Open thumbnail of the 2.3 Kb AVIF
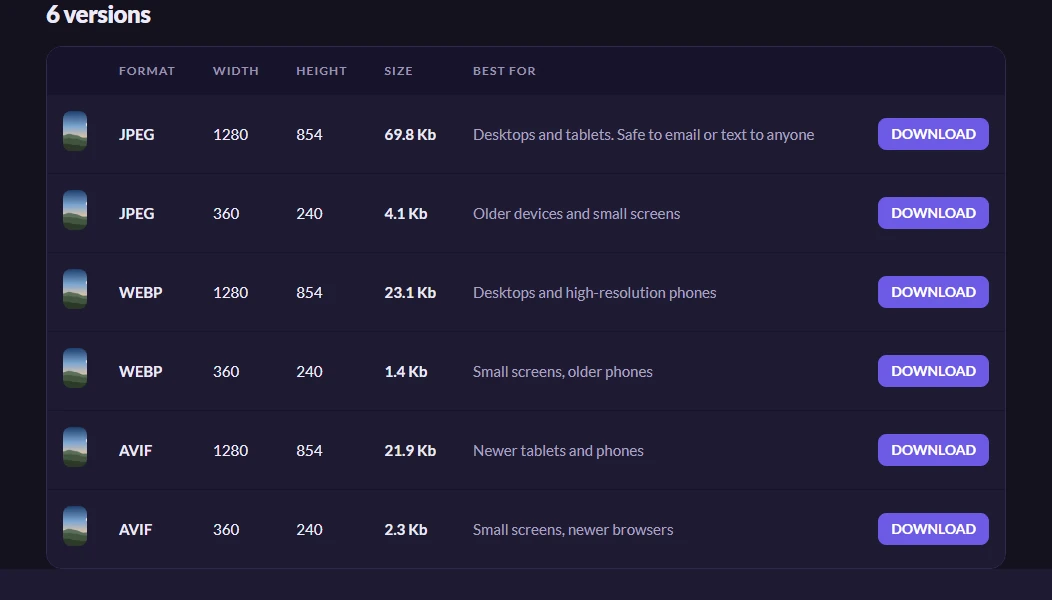The width and height of the screenshot is (1052, 600). [75, 526]
